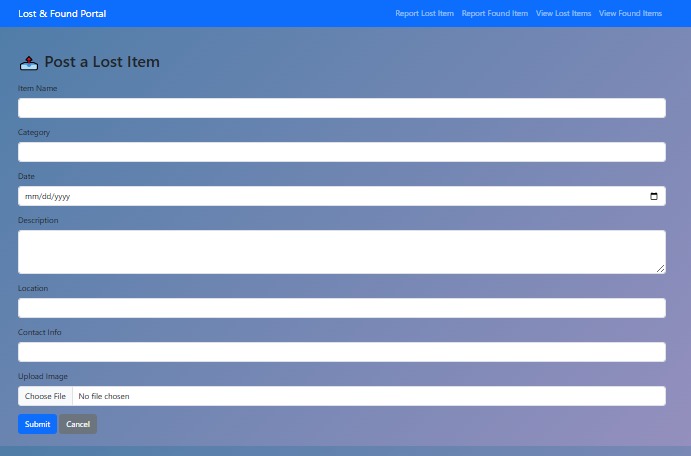The width and height of the screenshot is (691, 456).
Task: Click the Description resize handle
Action: click(x=660, y=269)
